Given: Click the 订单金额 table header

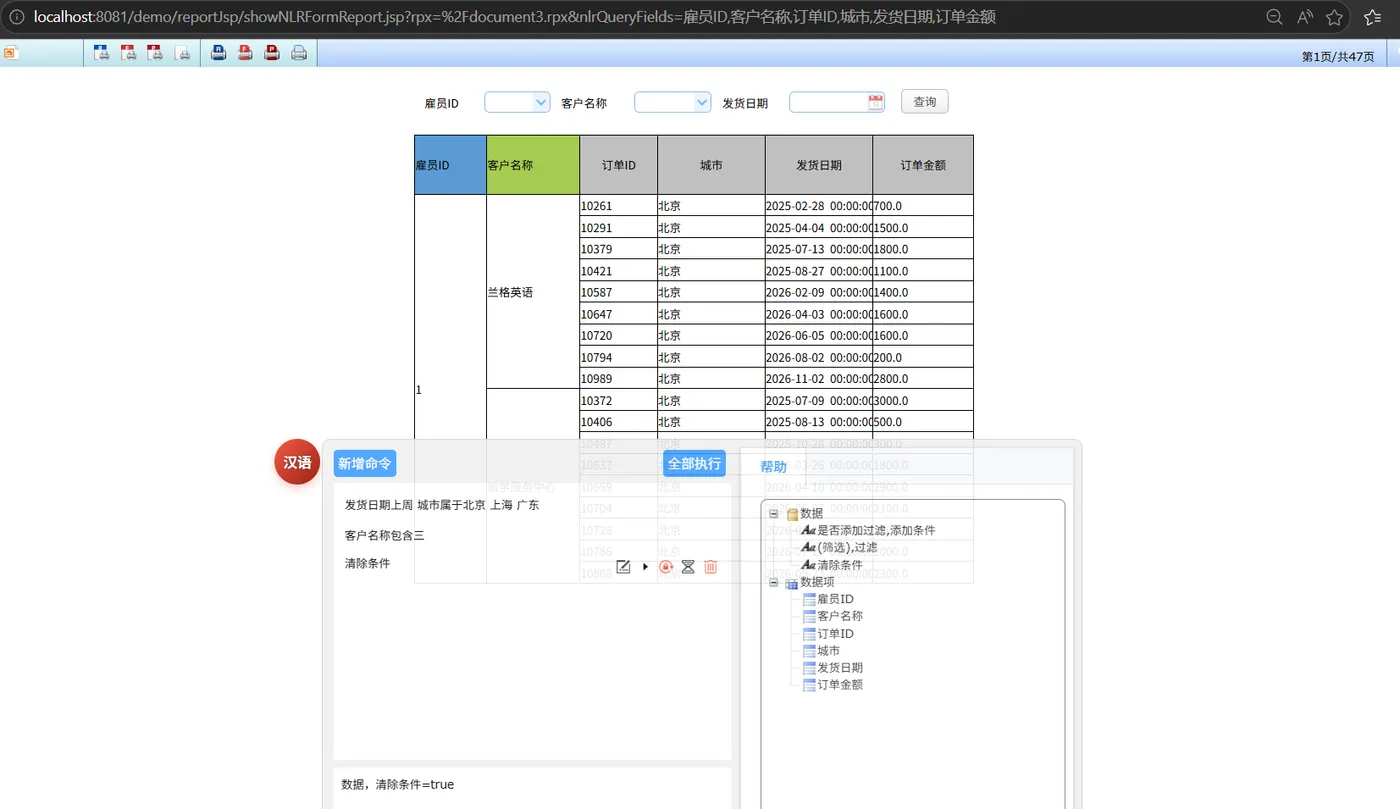Looking at the screenshot, I should 923,165.
